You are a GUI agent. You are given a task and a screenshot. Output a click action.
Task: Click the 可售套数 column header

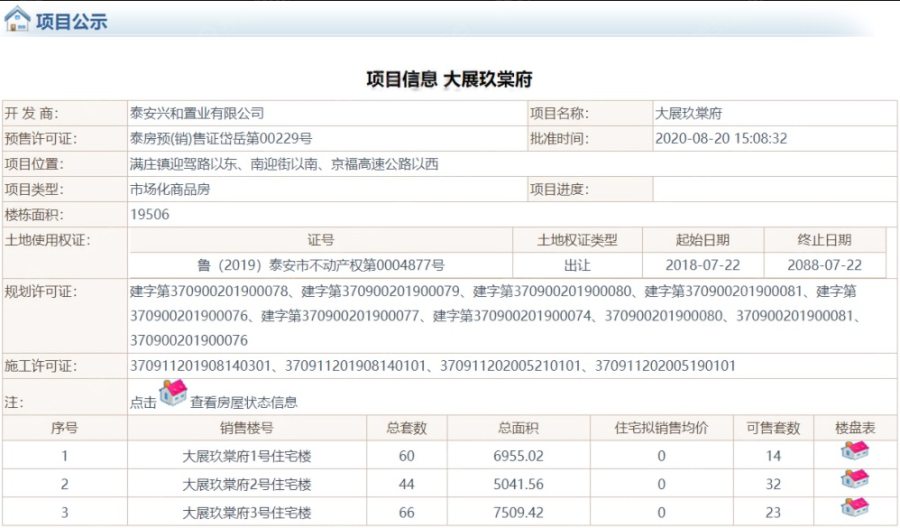coord(773,428)
